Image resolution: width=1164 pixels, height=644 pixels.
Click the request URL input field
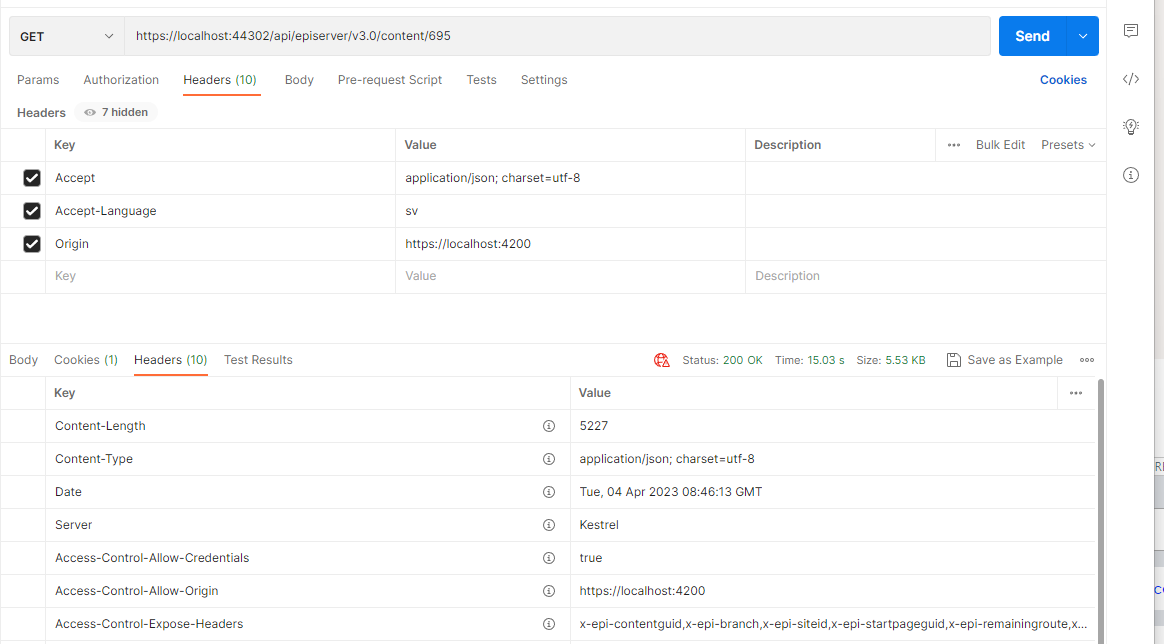tap(556, 36)
